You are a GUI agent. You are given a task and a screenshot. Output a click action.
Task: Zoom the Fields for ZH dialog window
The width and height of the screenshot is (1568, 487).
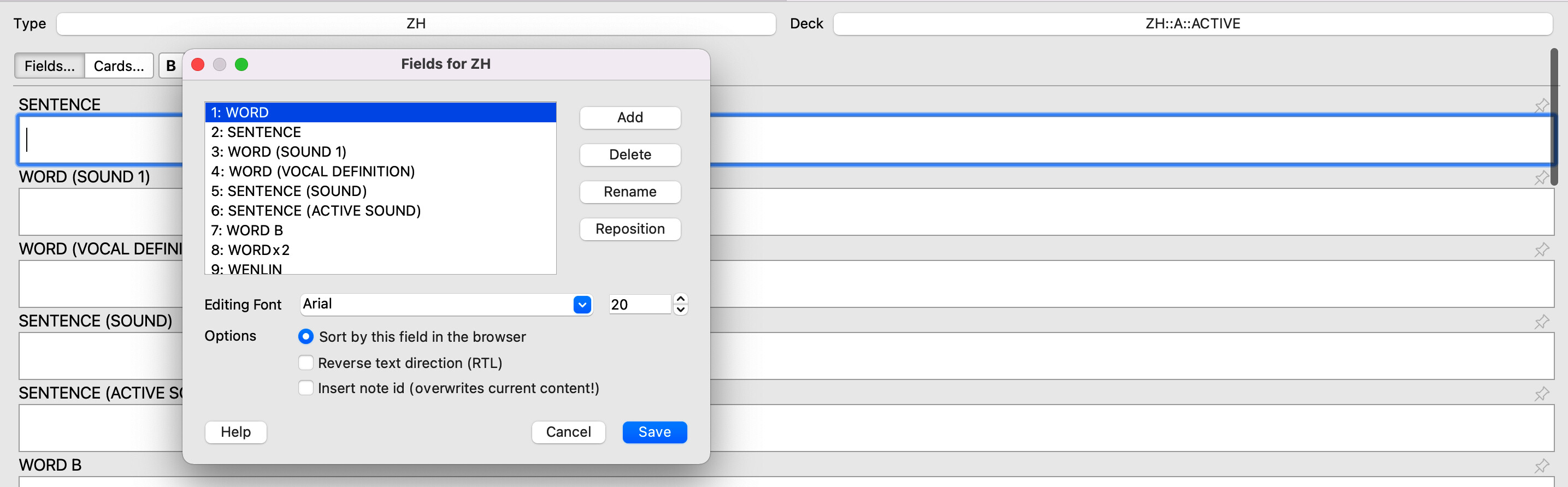click(x=241, y=64)
